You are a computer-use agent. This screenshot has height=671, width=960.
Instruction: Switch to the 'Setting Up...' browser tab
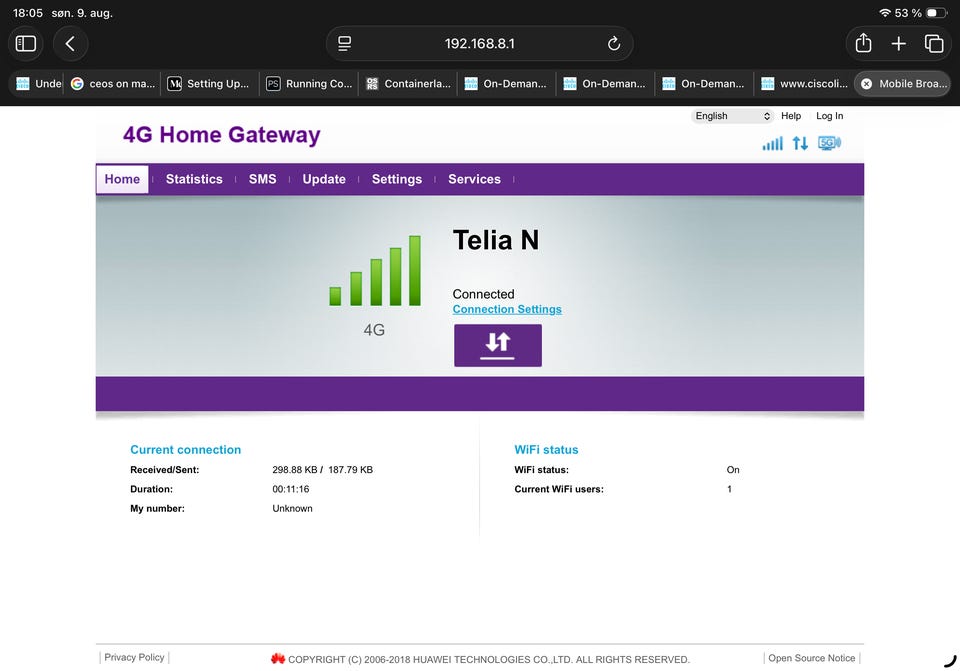(209, 84)
